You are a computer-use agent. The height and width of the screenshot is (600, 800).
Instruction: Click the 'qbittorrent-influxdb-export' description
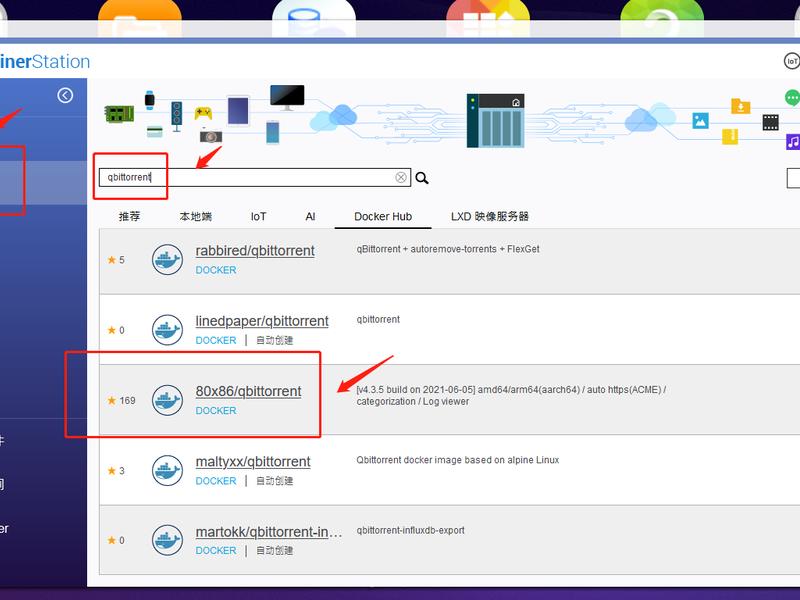click(411, 530)
